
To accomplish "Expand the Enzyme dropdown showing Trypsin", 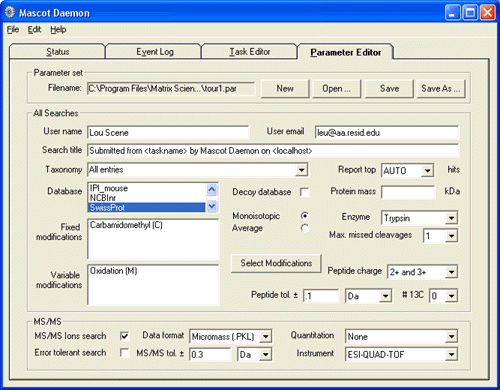I will 451,218.
